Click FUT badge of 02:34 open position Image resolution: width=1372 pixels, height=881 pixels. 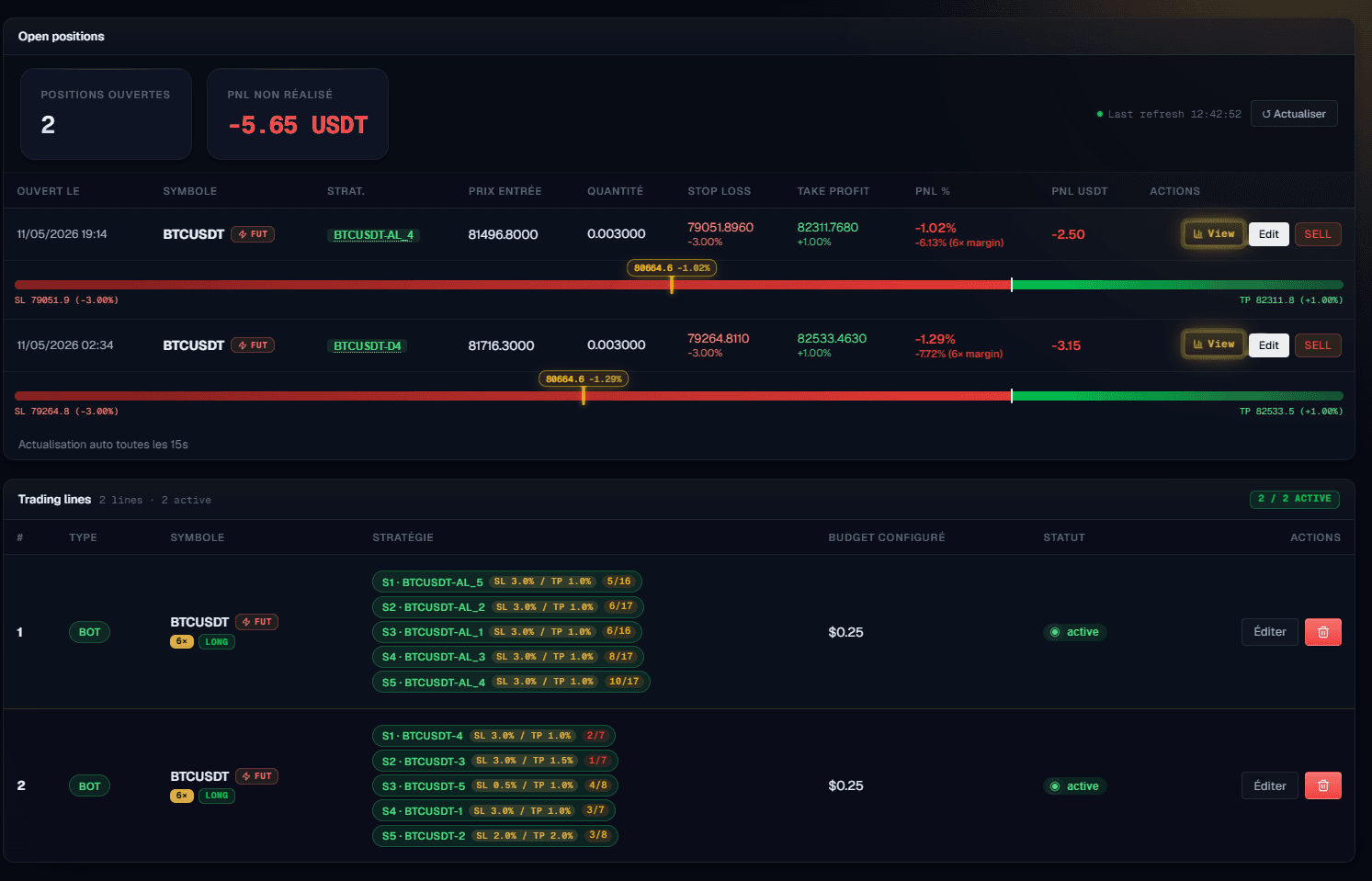(253, 345)
